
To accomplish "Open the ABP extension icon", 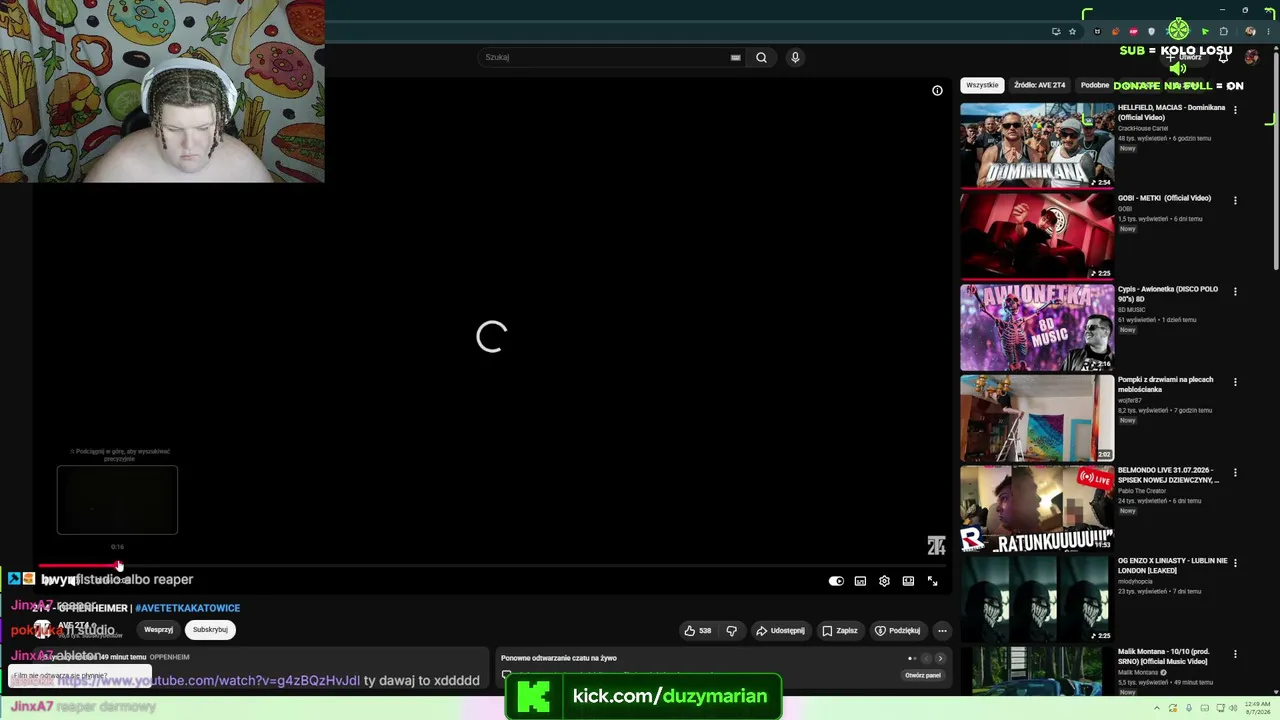I will [x=1133, y=31].
